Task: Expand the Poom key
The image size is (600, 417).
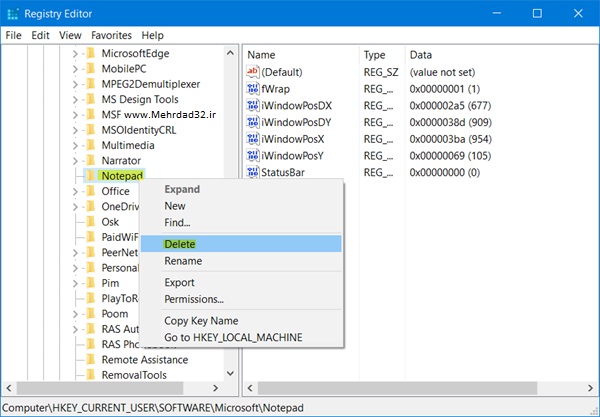Action: coord(75,314)
